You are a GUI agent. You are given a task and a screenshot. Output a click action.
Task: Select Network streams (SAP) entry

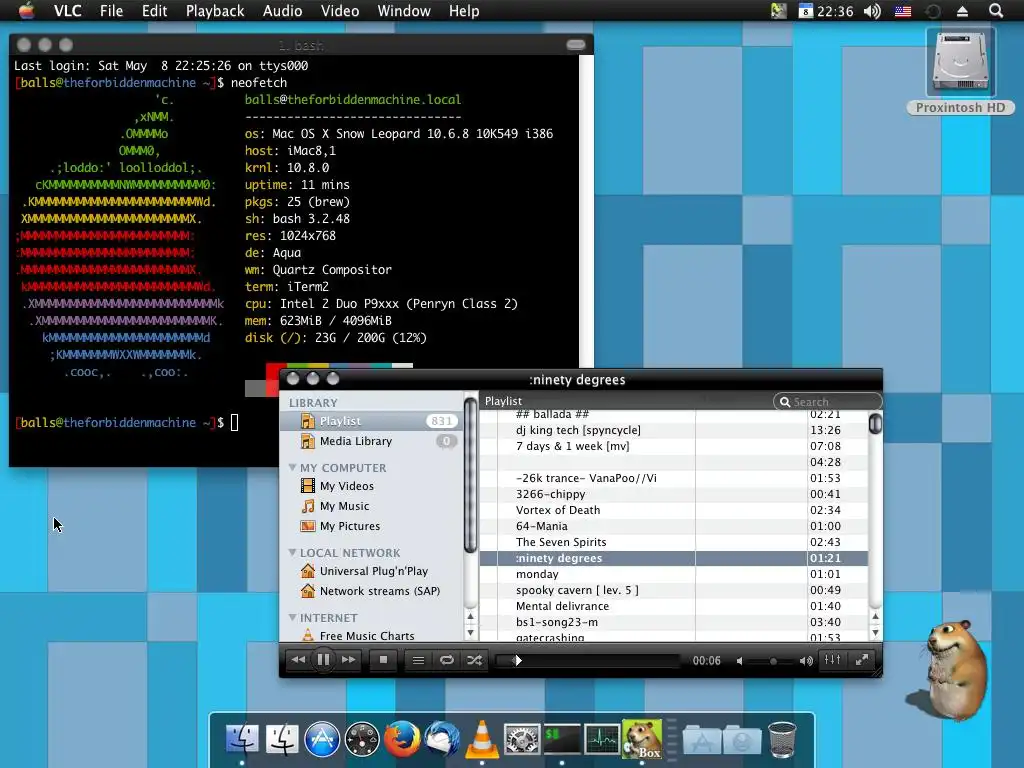click(379, 591)
